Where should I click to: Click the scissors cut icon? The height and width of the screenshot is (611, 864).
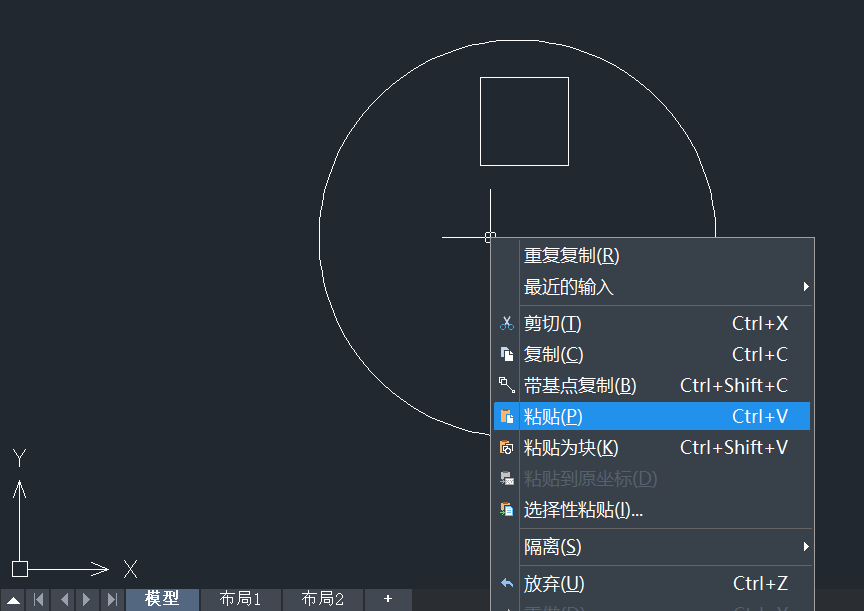coord(506,323)
